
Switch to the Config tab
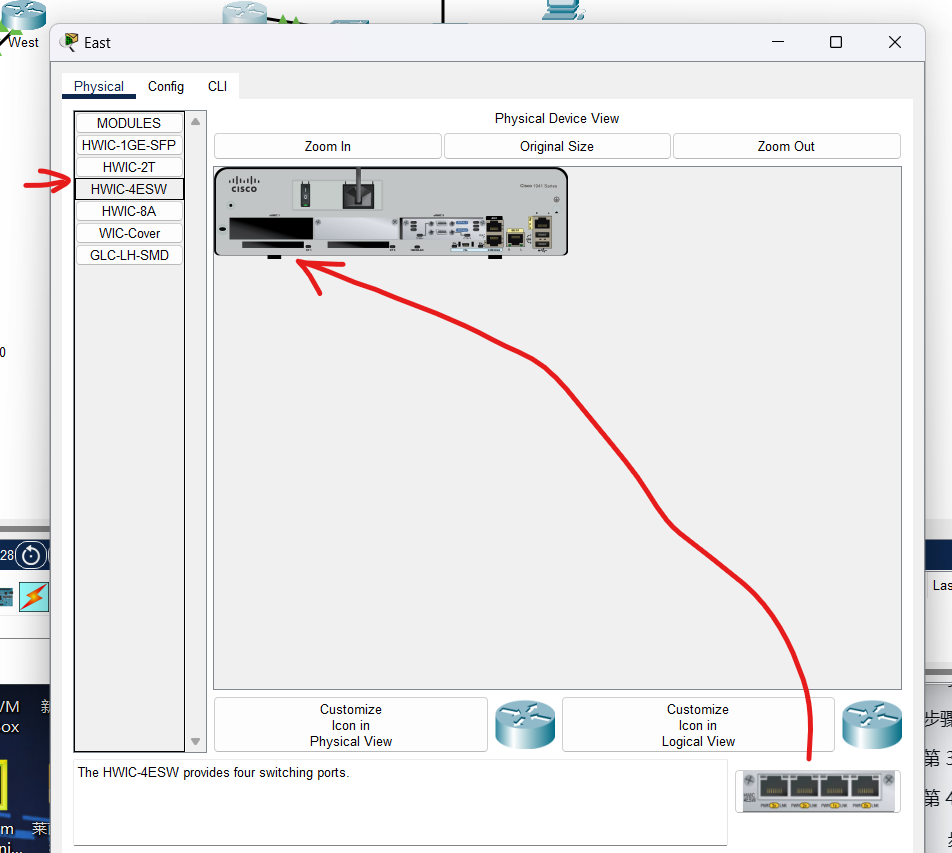tap(165, 86)
